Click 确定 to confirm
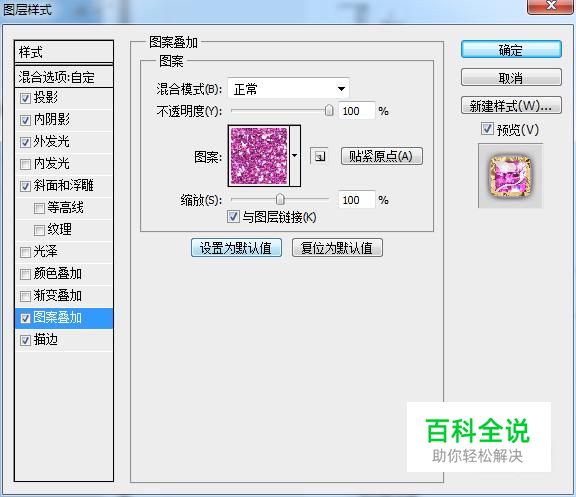The width and height of the screenshot is (576, 497). pos(511,50)
